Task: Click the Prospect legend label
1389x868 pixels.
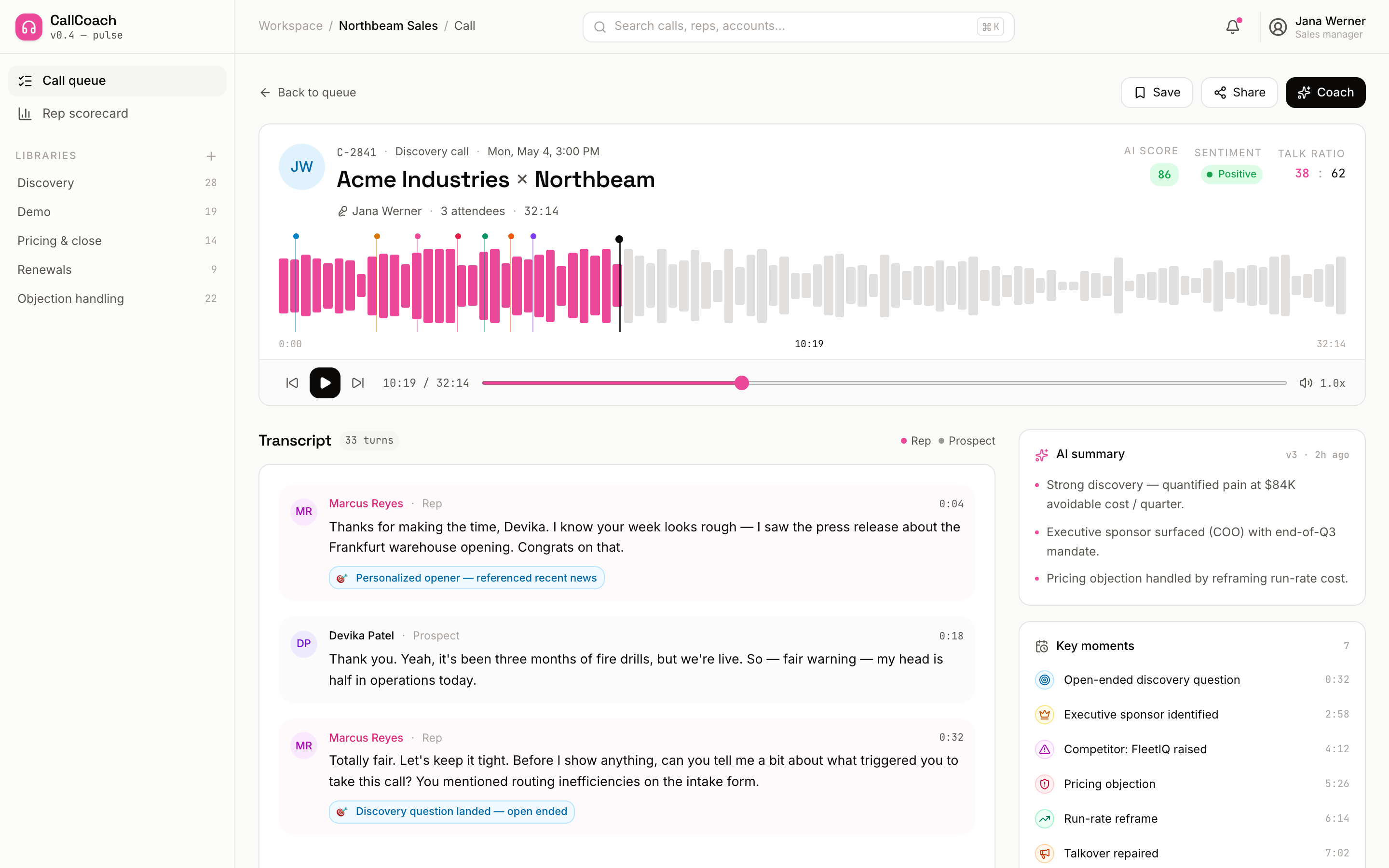Action: 967,441
